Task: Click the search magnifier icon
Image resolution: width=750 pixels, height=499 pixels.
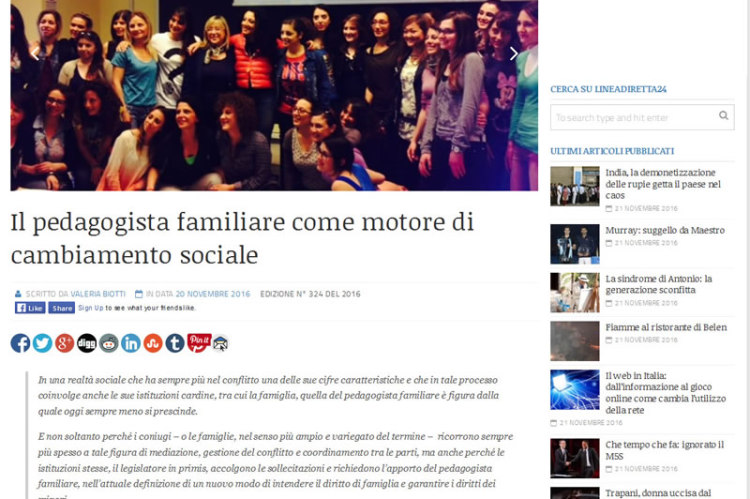Action: coord(723,115)
